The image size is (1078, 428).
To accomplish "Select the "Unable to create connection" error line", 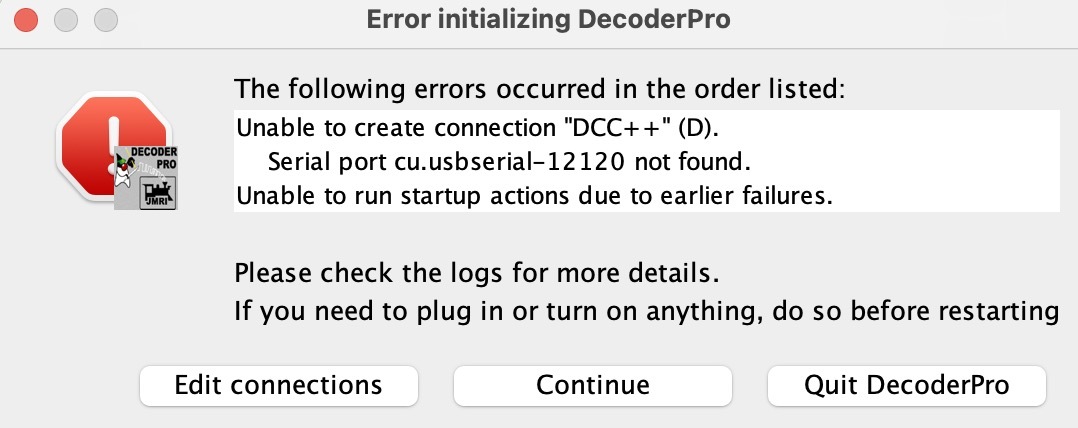I will (x=481, y=128).
